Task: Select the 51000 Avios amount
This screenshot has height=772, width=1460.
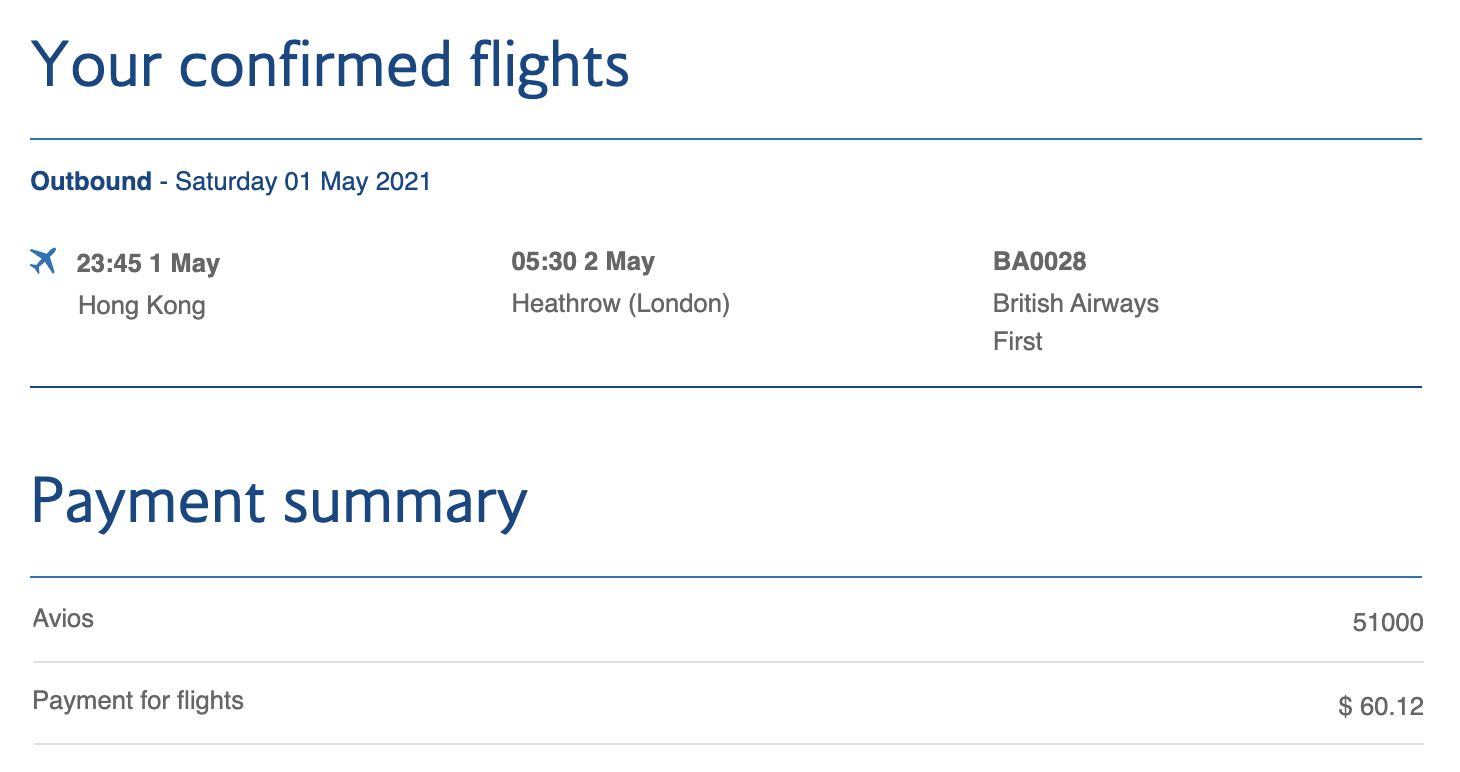Action: click(x=1387, y=623)
